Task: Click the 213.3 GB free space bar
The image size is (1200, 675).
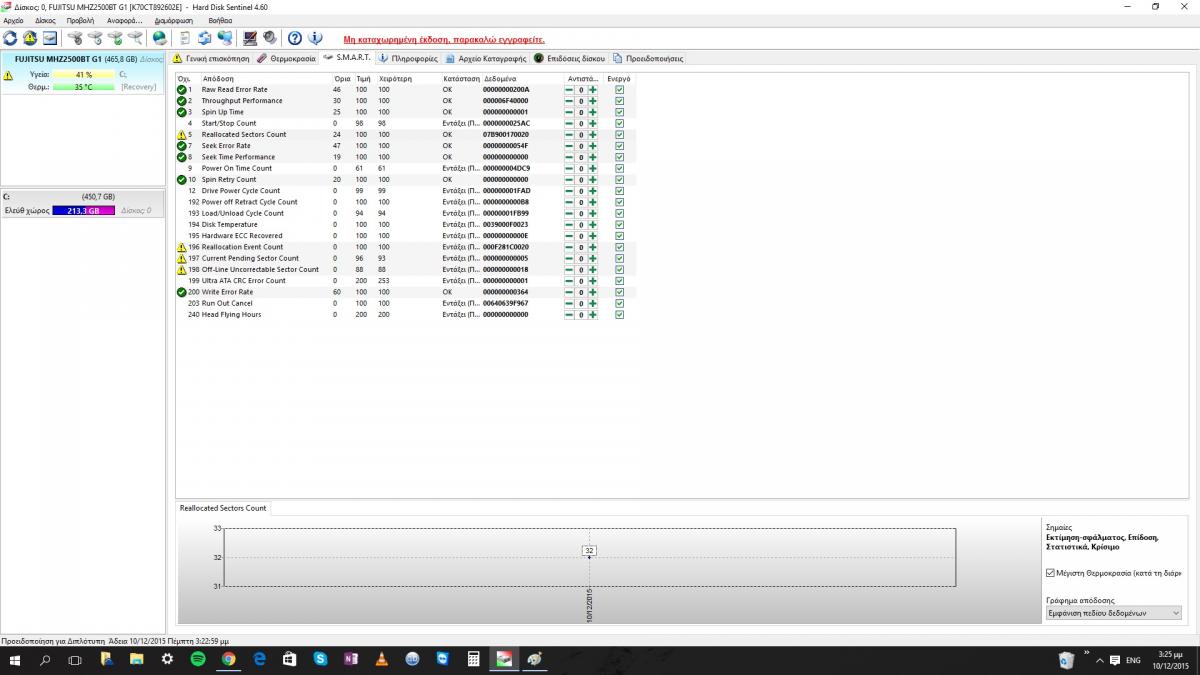Action: pyautogui.click(x=83, y=211)
